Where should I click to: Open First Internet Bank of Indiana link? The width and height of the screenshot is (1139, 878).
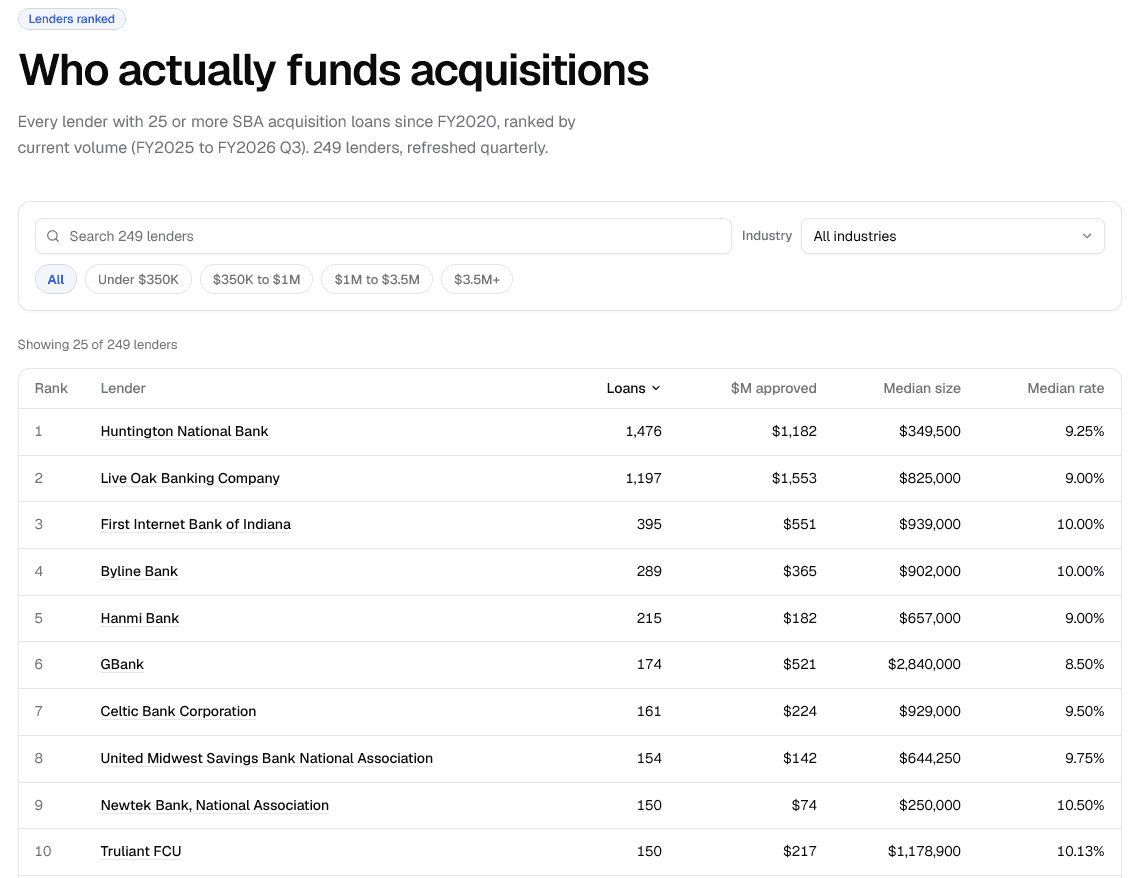195,524
